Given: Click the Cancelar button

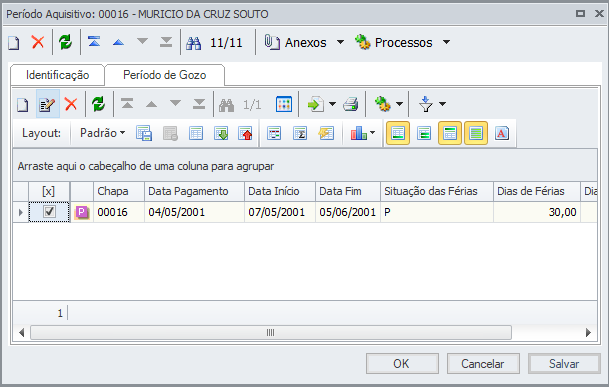Looking at the screenshot, I should 483,364.
